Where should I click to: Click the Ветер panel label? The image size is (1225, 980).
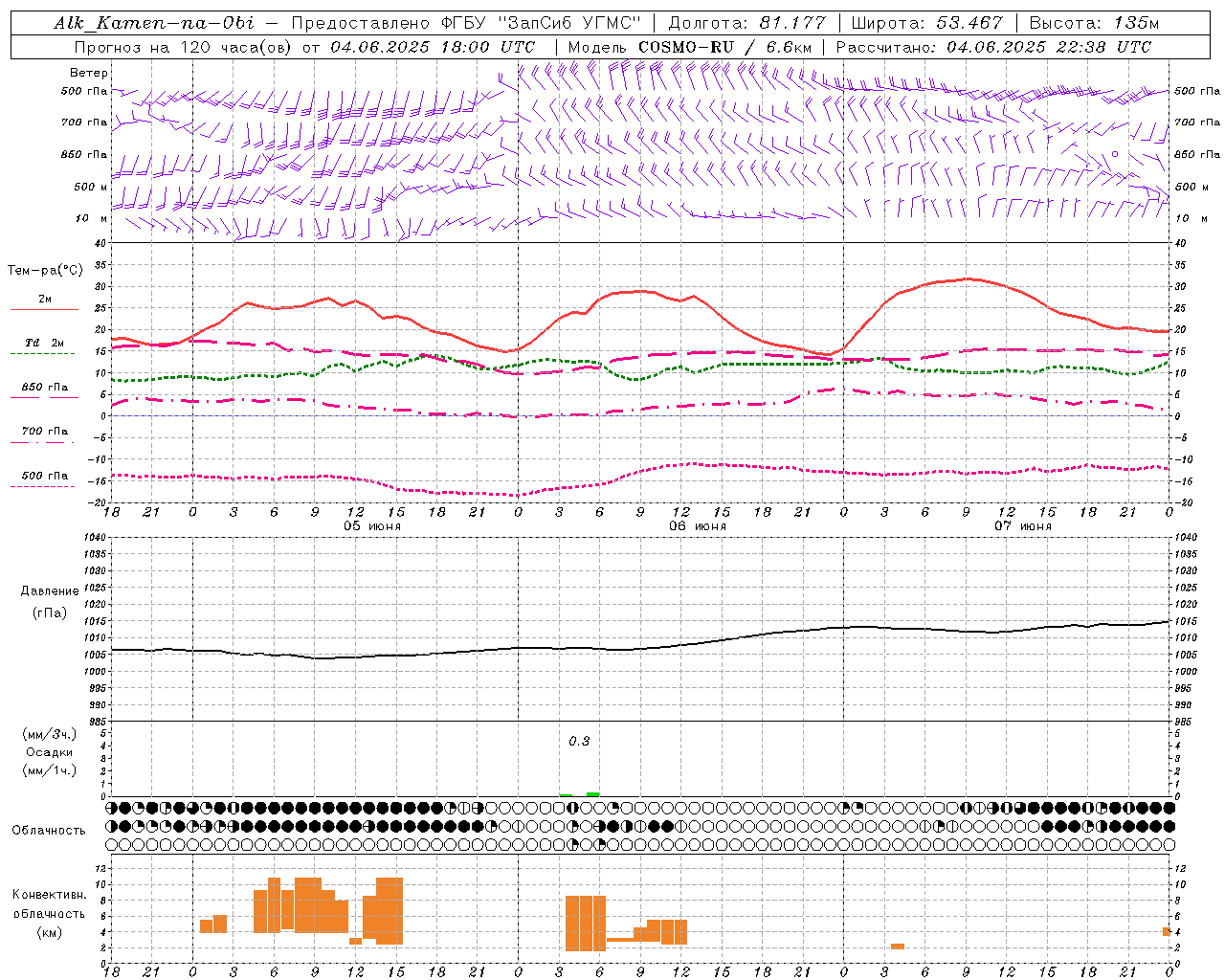coord(89,73)
